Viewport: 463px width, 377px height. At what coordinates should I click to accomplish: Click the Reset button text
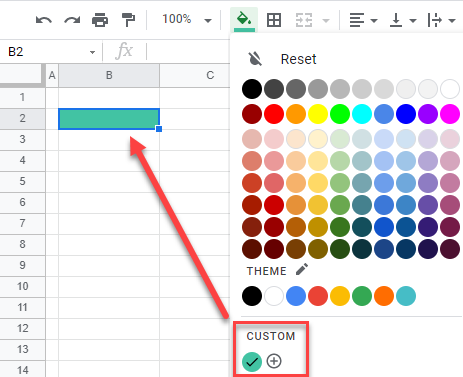298,59
